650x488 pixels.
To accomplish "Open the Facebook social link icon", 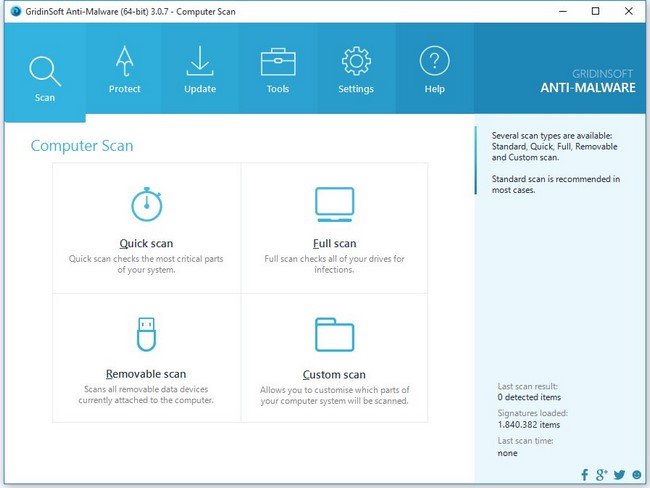I will coord(585,475).
